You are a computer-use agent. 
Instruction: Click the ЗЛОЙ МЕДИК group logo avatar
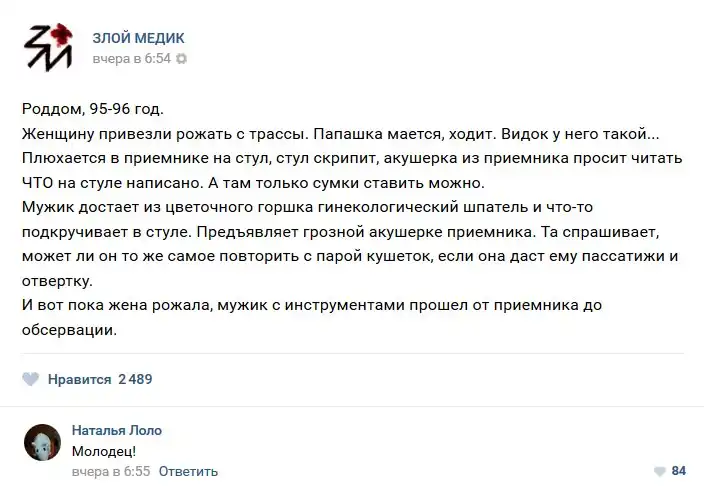click(47, 47)
